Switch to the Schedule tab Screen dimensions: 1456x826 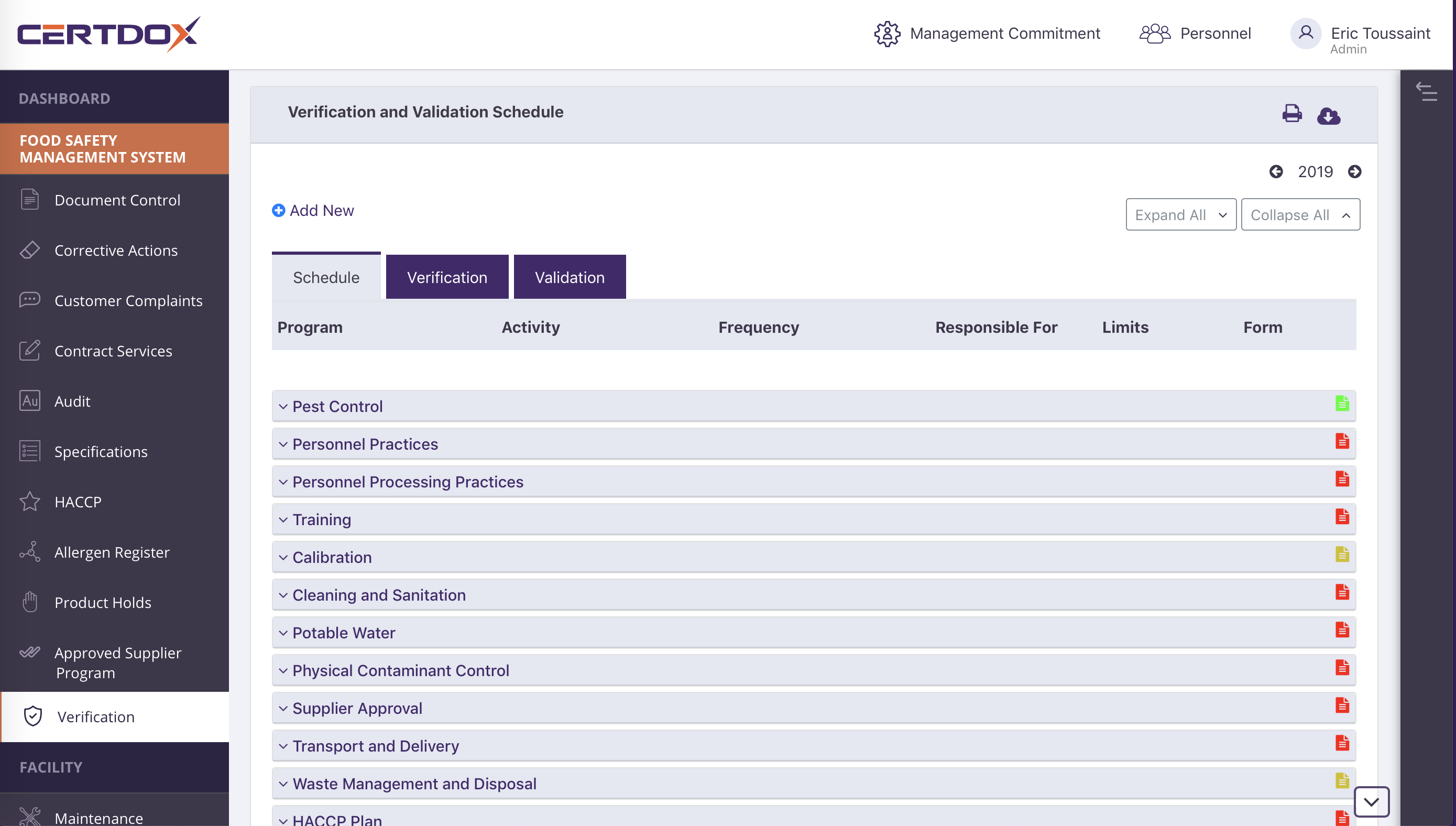pos(326,276)
